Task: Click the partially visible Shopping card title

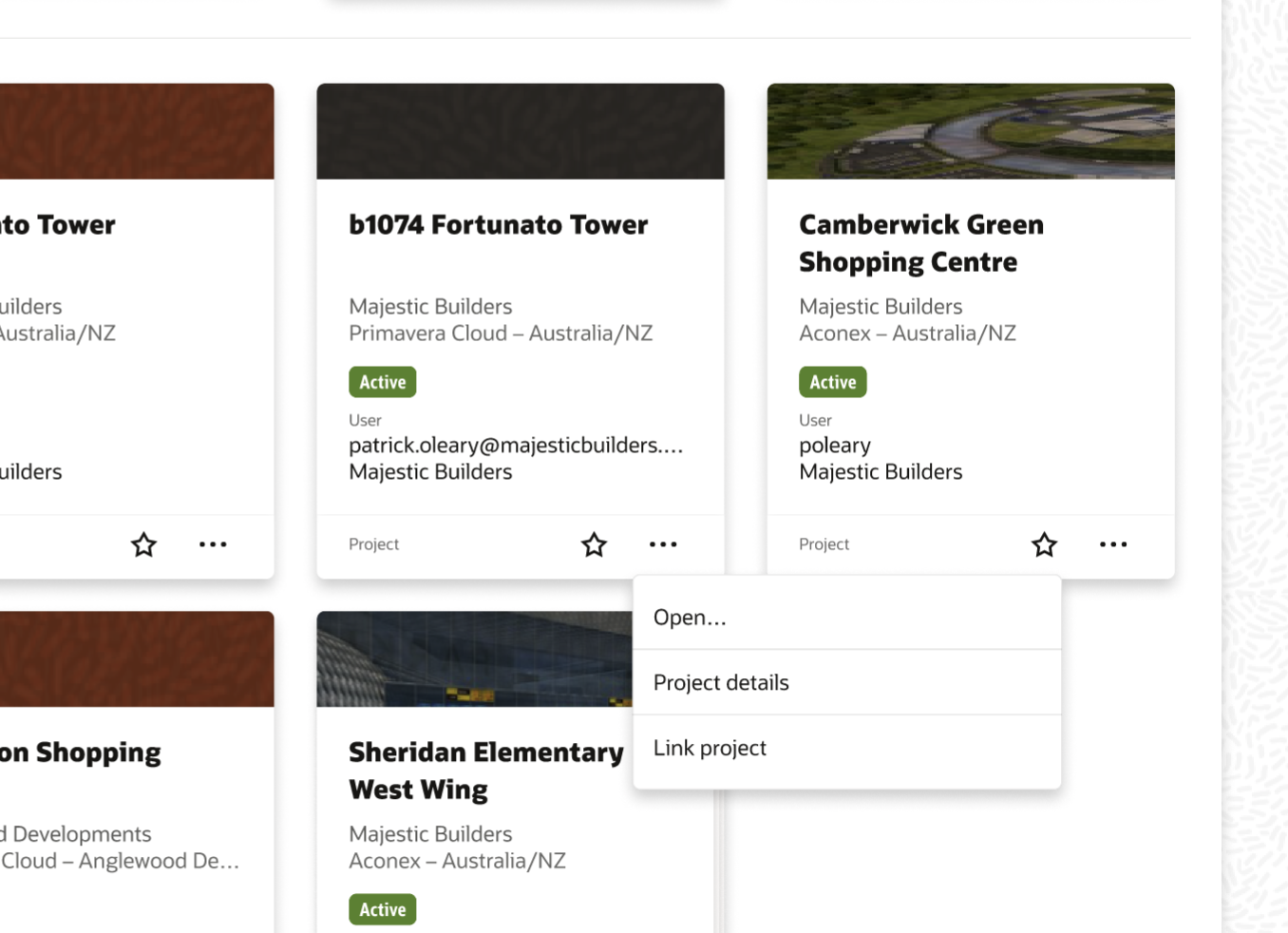Action: 81,752
